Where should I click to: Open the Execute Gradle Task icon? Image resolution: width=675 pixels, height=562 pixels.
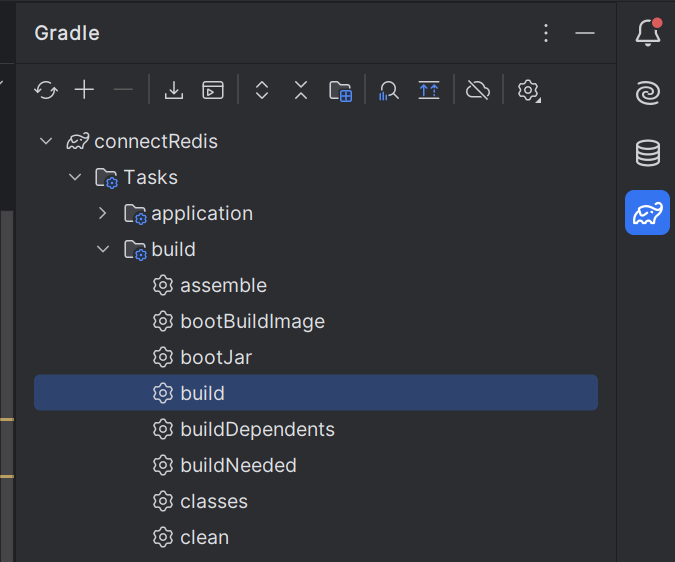click(213, 90)
